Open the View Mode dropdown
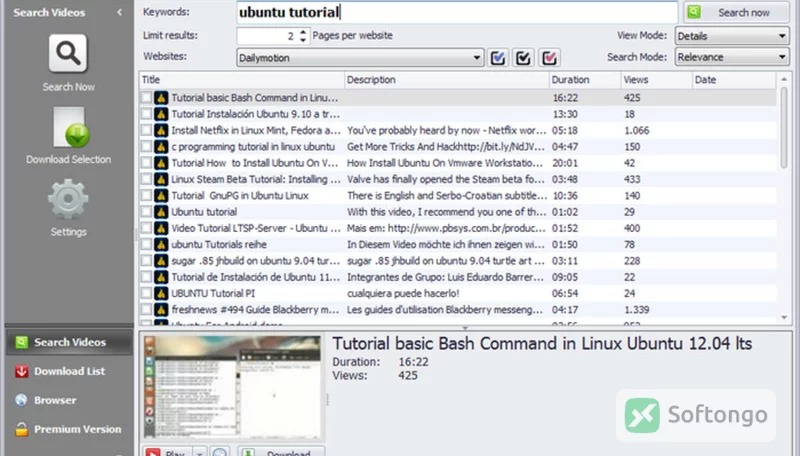Image resolution: width=800 pixels, height=456 pixels. coord(732,36)
